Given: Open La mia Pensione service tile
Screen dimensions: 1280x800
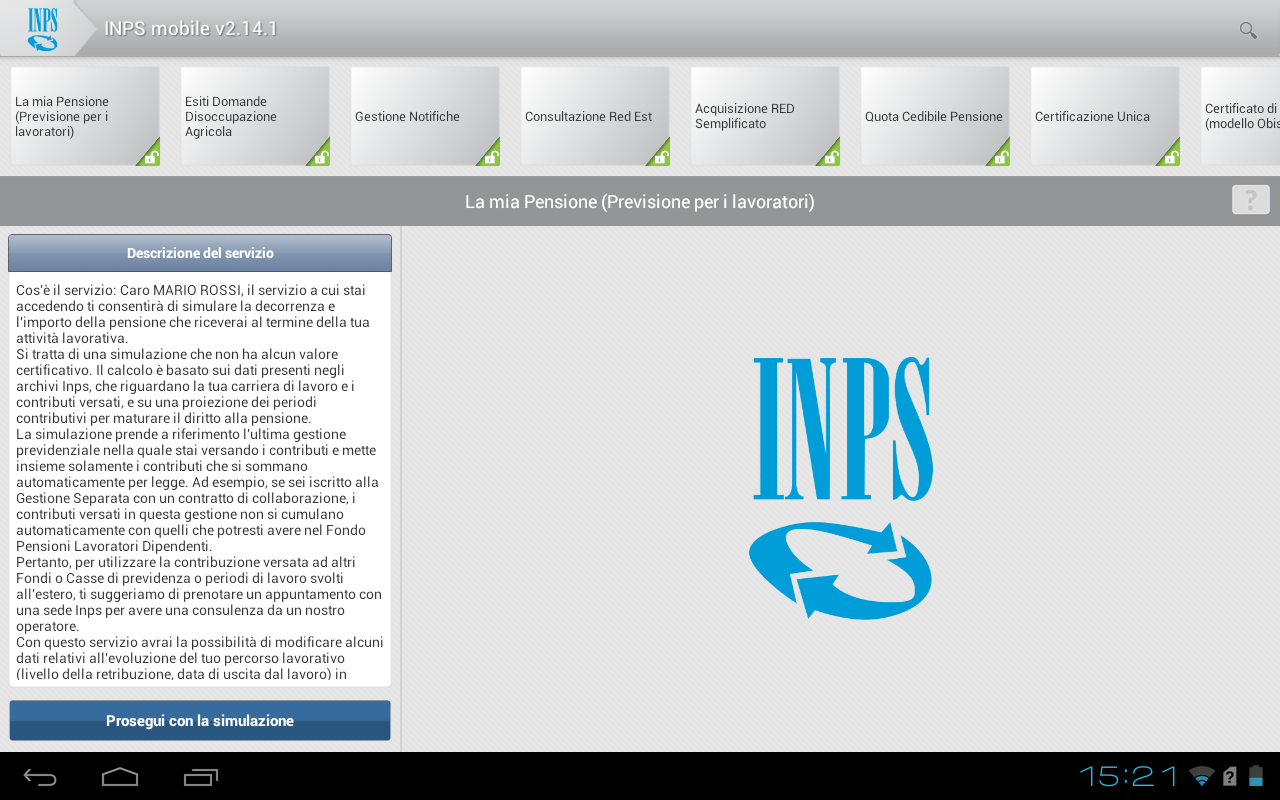Looking at the screenshot, I should 85,116.
